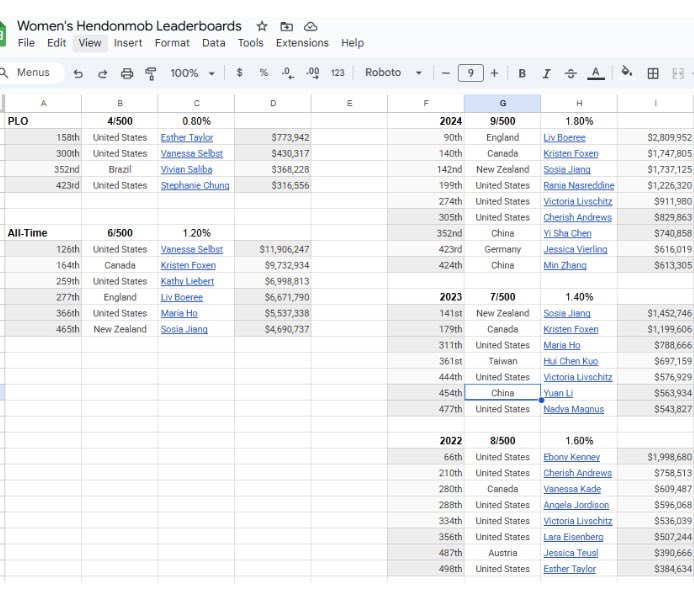
Task: Open the Vivian Saliba link
Action: (186, 170)
